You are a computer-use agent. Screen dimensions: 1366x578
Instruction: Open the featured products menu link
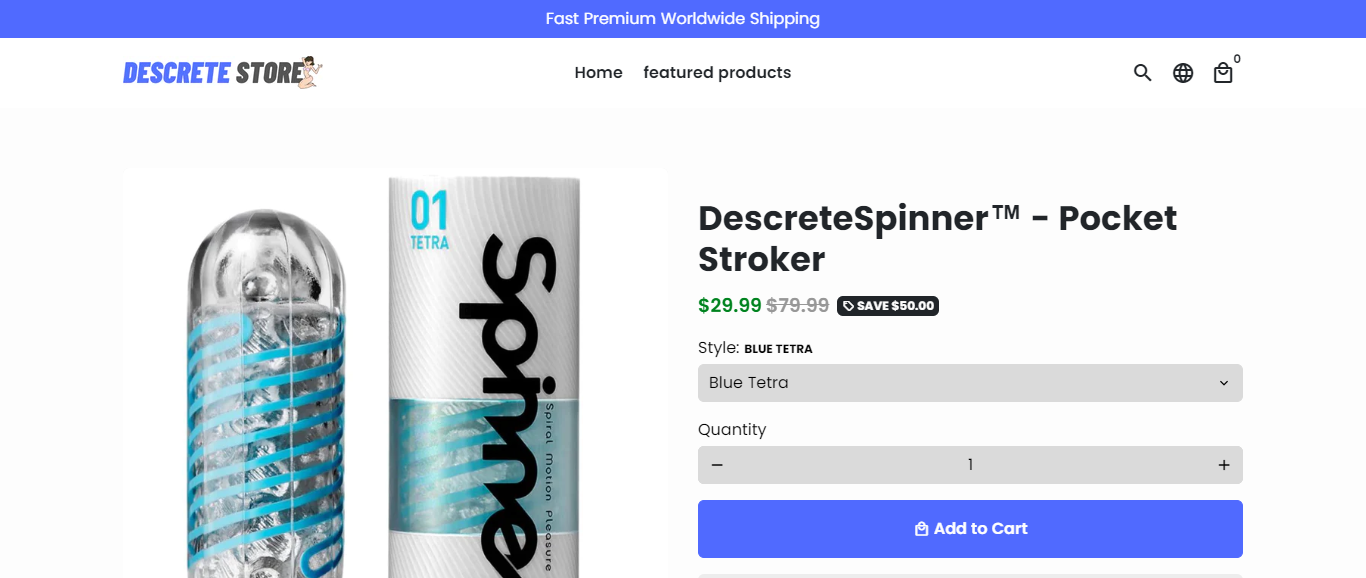tap(717, 72)
